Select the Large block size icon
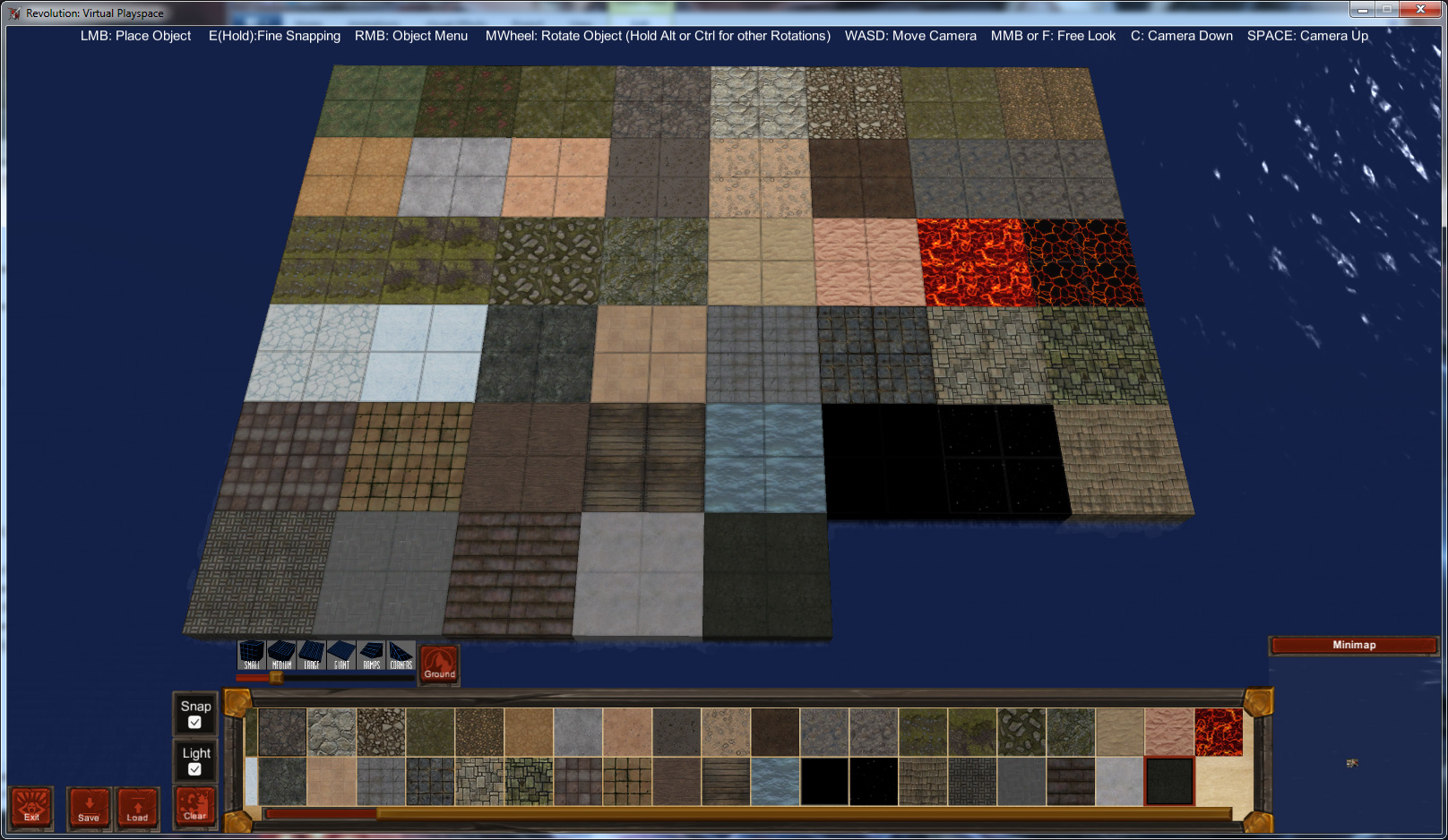 click(311, 656)
